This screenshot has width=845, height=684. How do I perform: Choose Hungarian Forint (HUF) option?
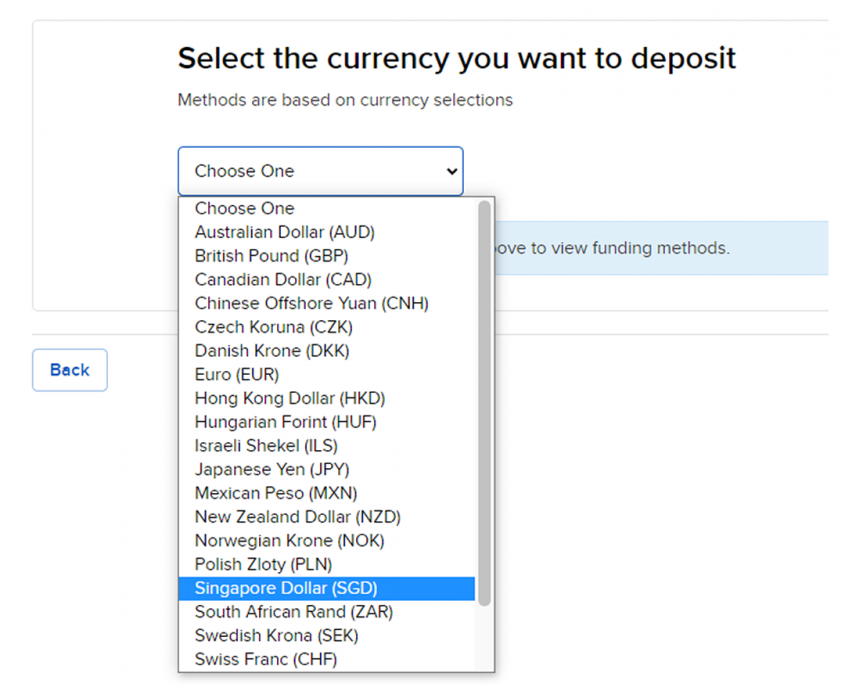285,422
